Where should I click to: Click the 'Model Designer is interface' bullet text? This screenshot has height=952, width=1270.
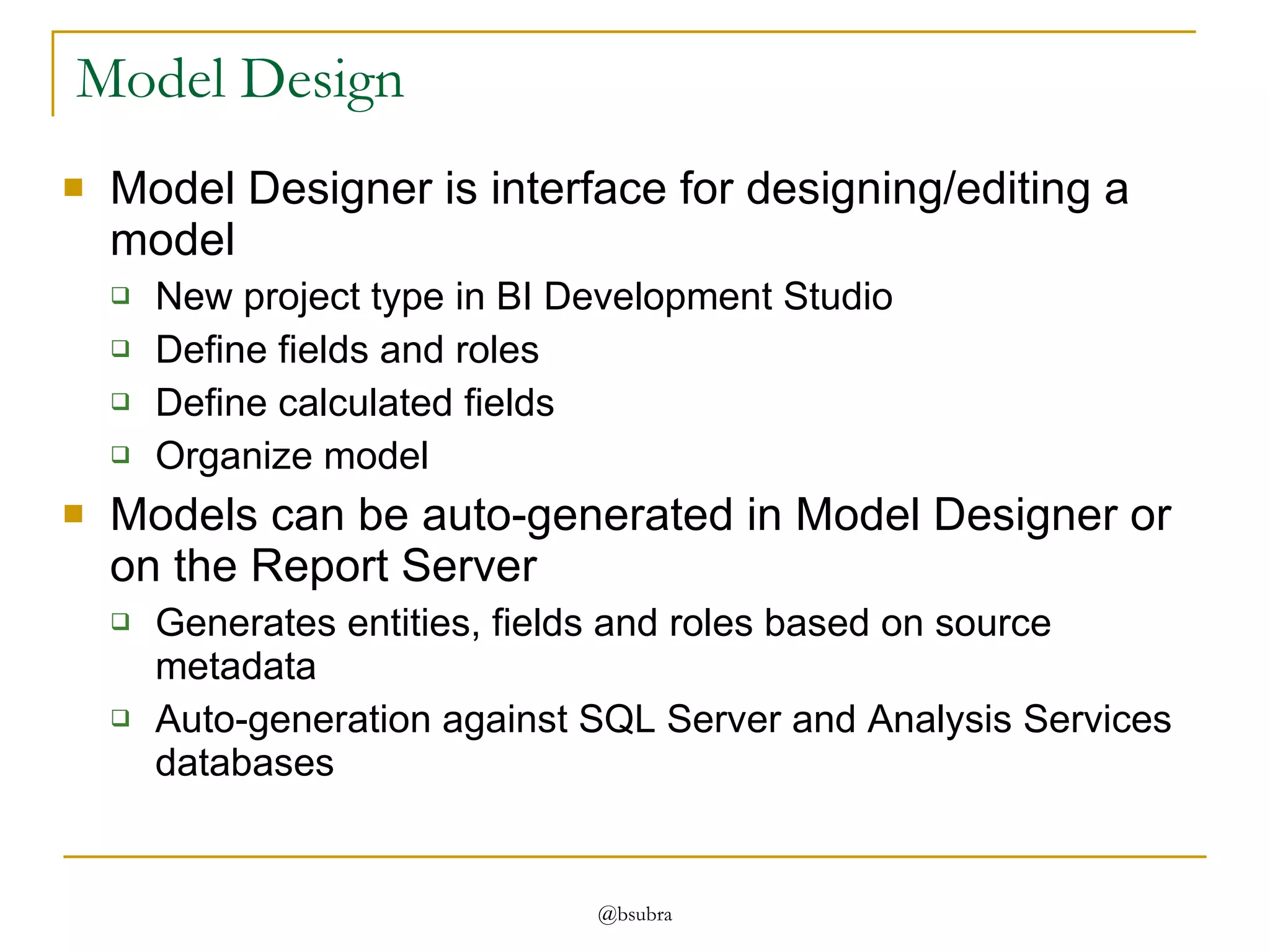pyautogui.click(x=619, y=214)
